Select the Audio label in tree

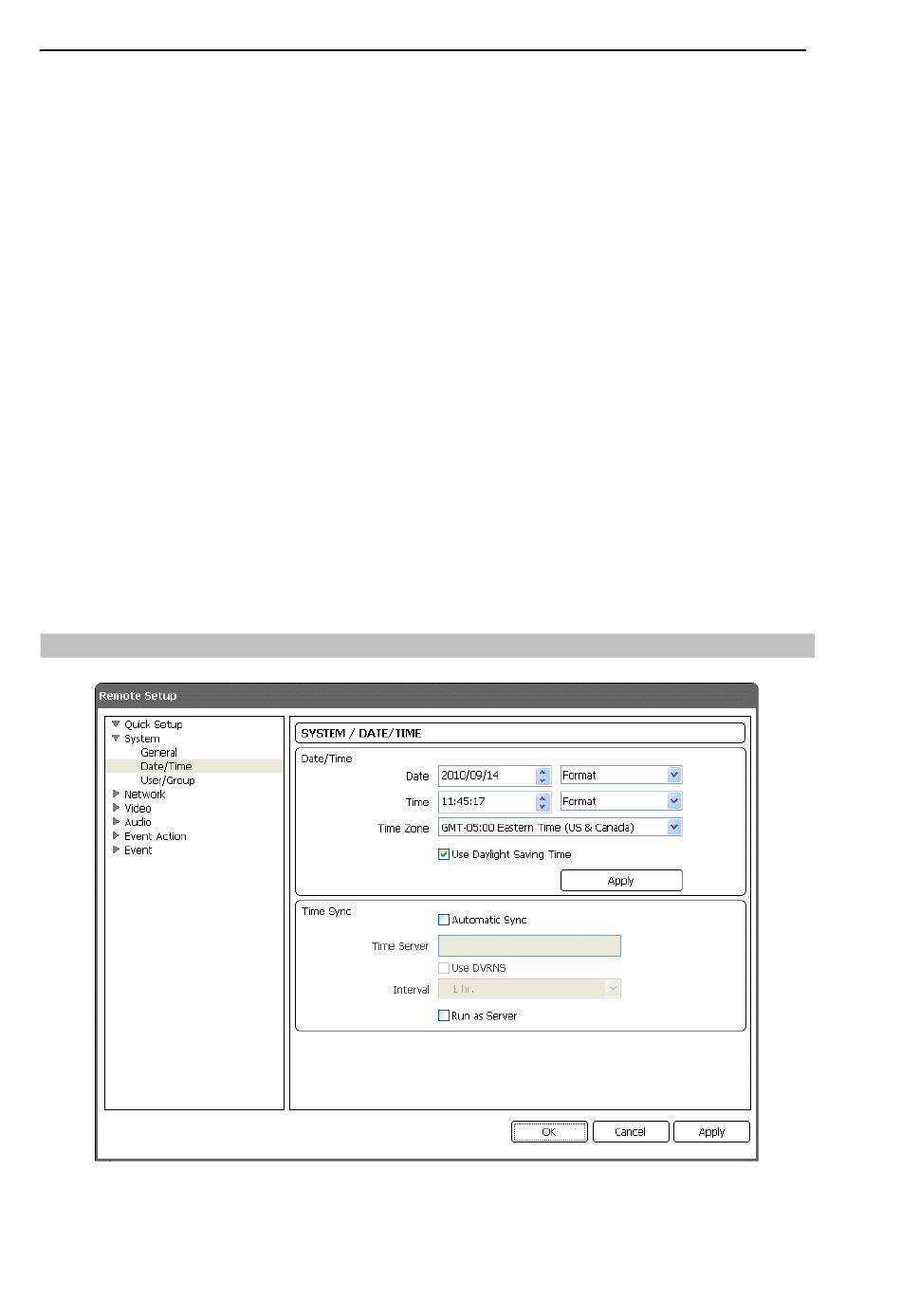[x=138, y=822]
